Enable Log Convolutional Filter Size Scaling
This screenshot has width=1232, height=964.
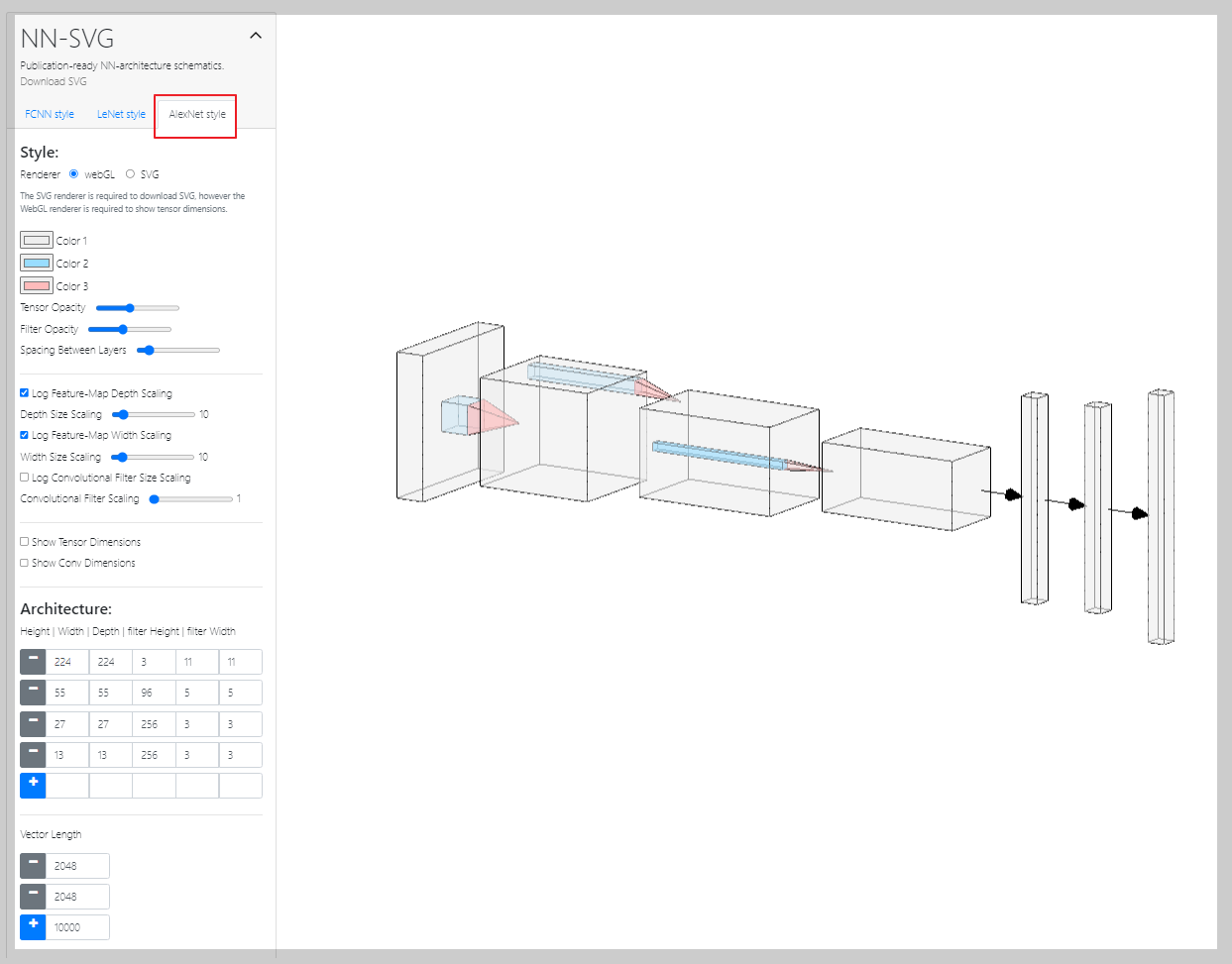click(25, 477)
